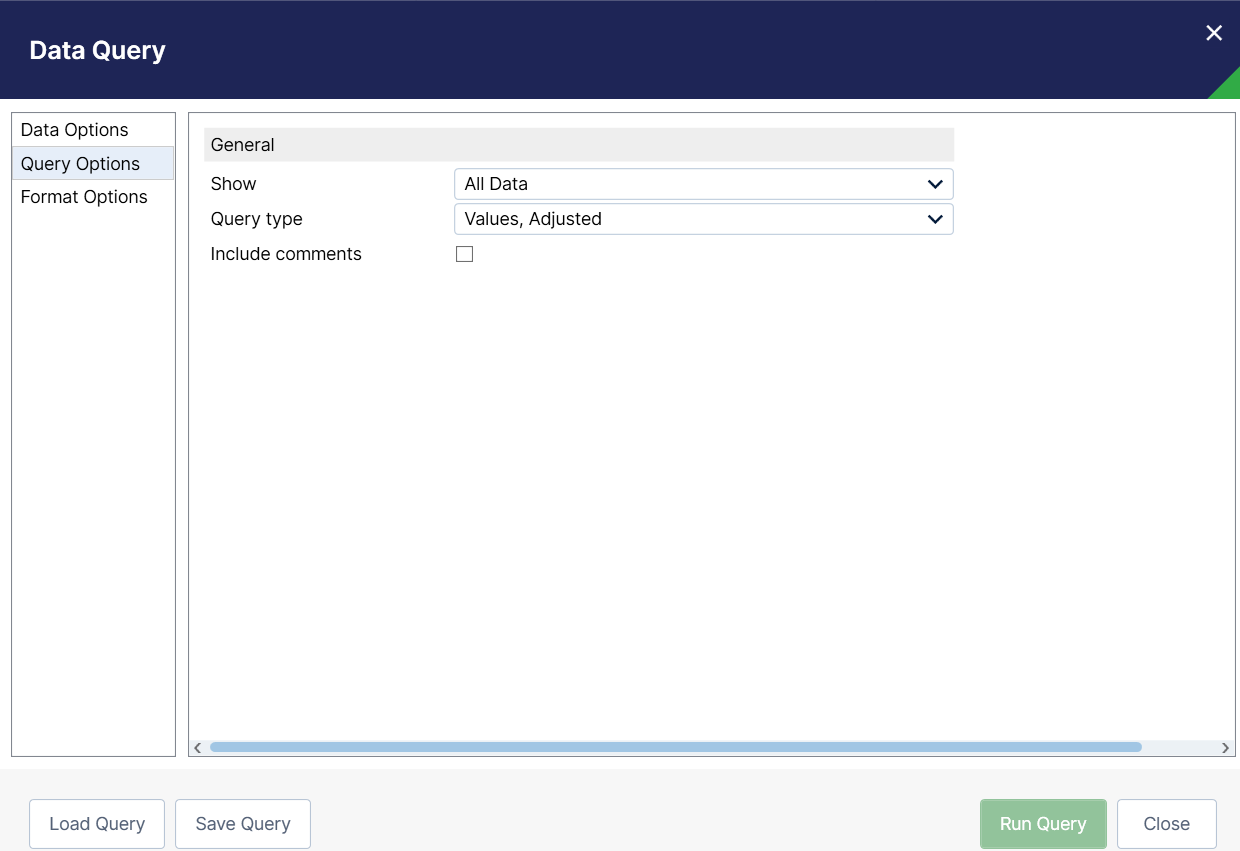Click the left scroll arrow on horizontal scrollbar
The image size is (1240, 851).
[198, 748]
